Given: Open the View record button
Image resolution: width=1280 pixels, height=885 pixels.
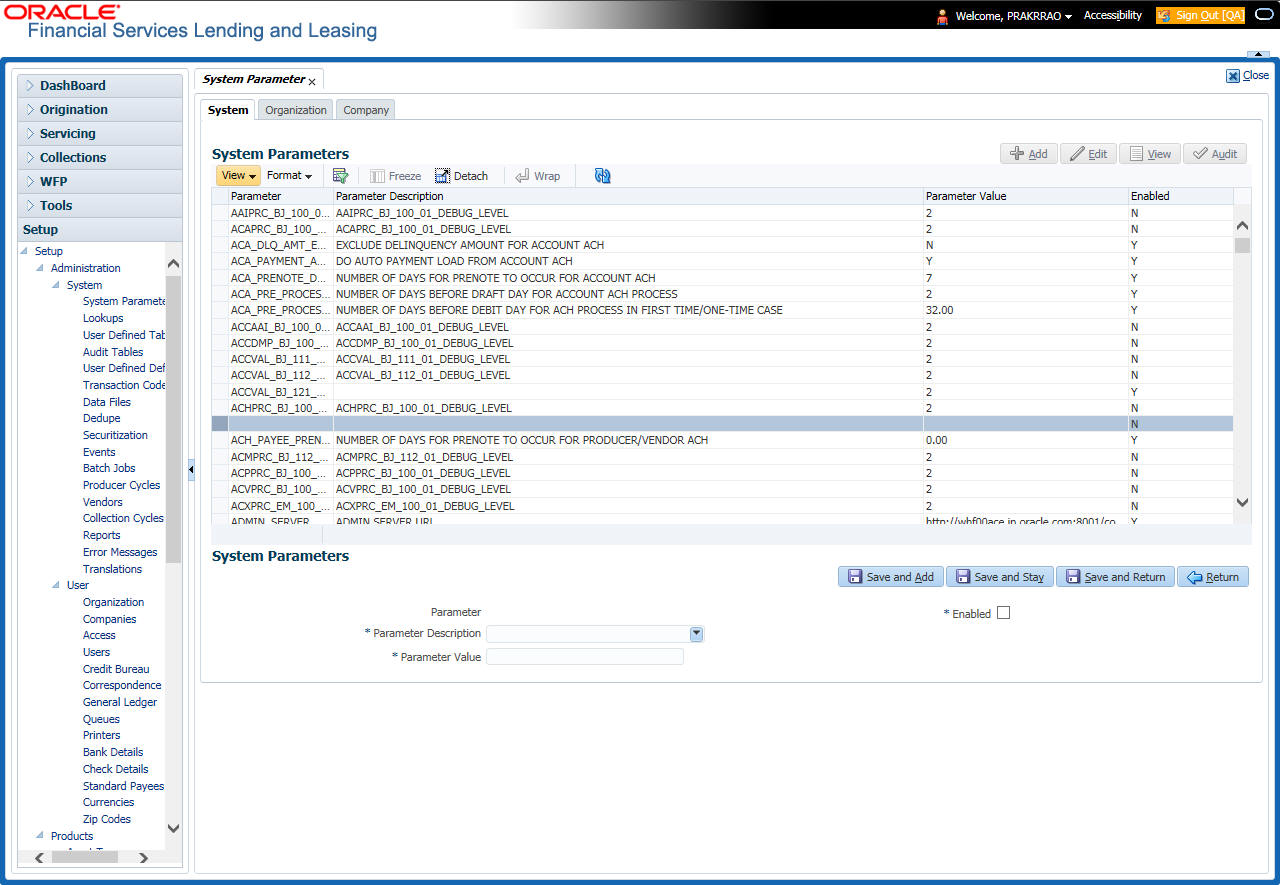Looking at the screenshot, I should coord(1149,154).
